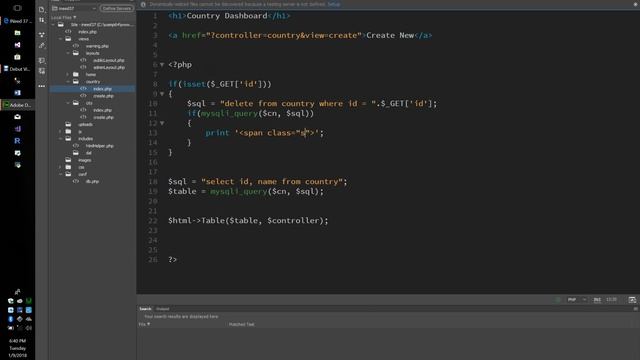Open the Local Files view dropdown
The image size is (640, 360).
coord(64,18)
